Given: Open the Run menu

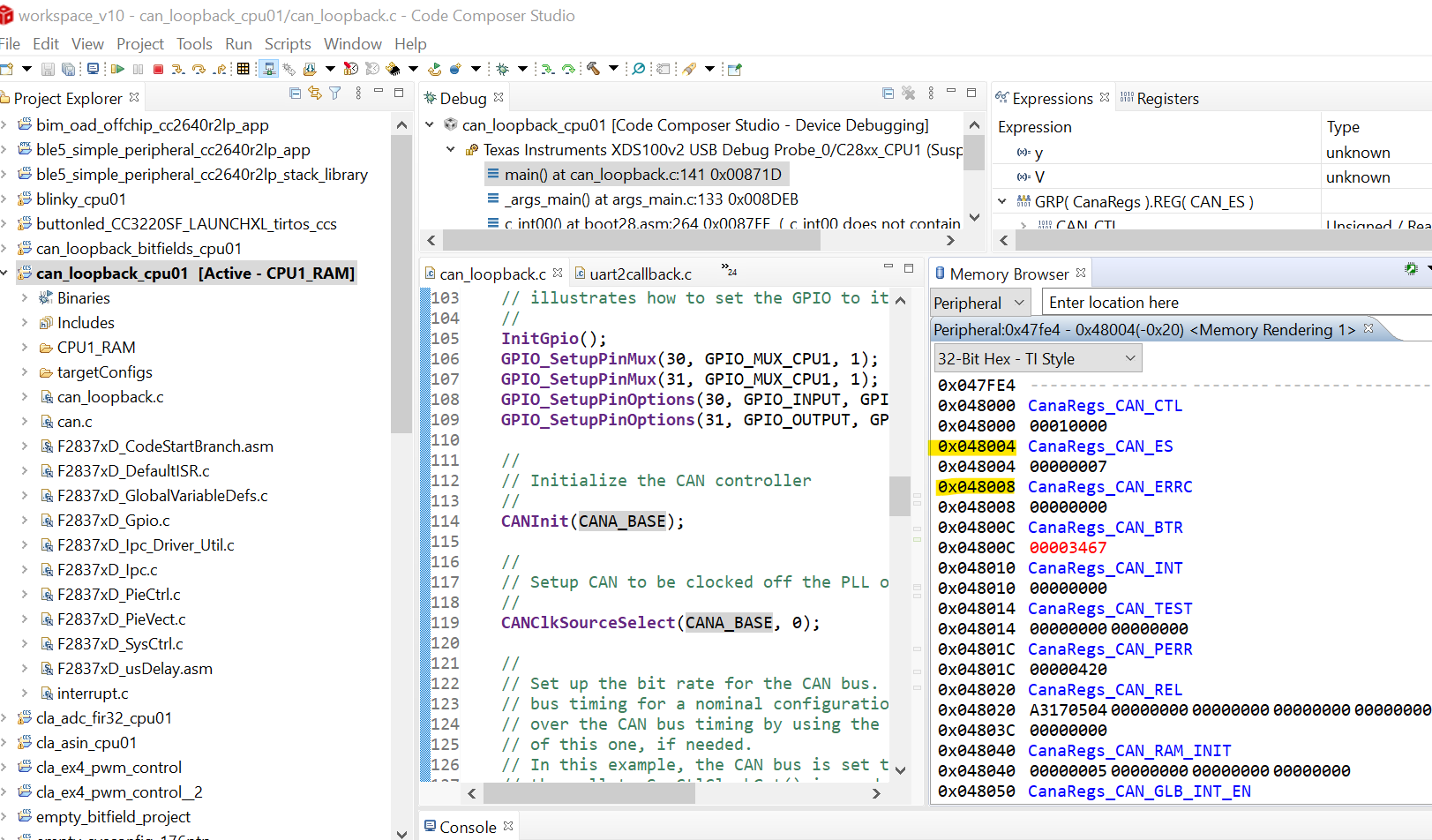Looking at the screenshot, I should [x=238, y=44].
